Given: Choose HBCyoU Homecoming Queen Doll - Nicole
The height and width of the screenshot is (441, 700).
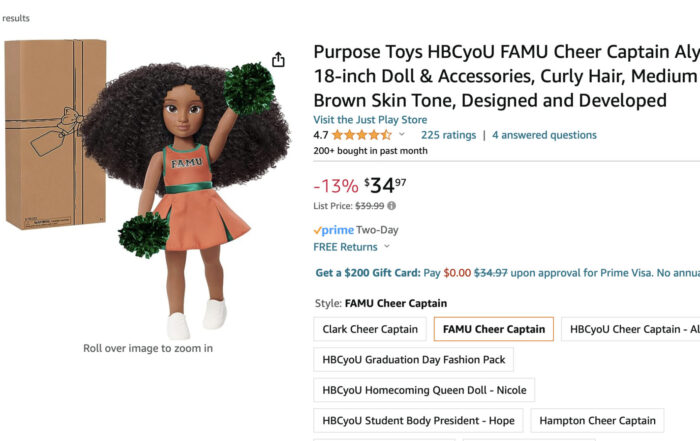Looking at the screenshot, I should point(424,390).
